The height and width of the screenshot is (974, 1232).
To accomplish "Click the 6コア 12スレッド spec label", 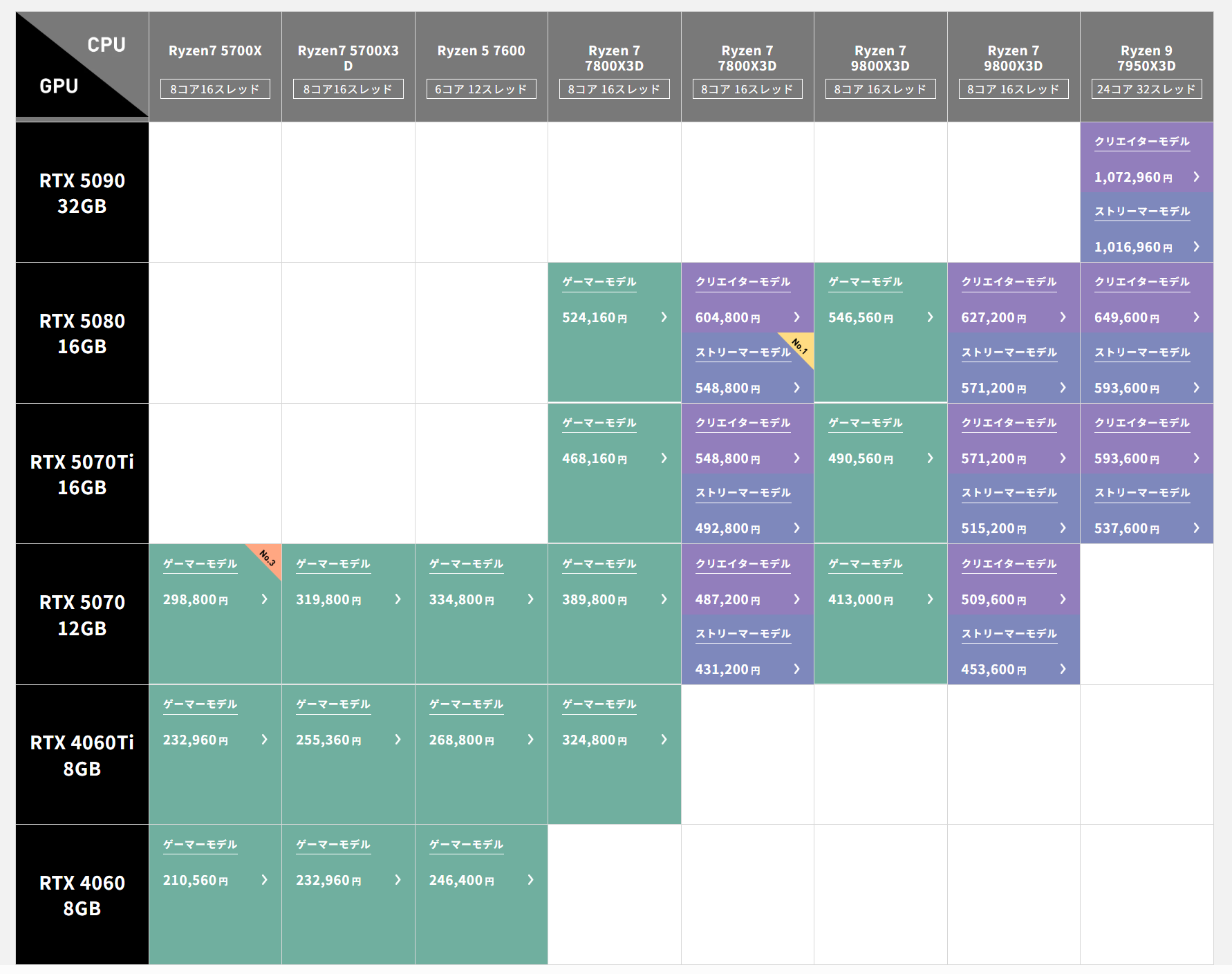I will click(x=481, y=89).
